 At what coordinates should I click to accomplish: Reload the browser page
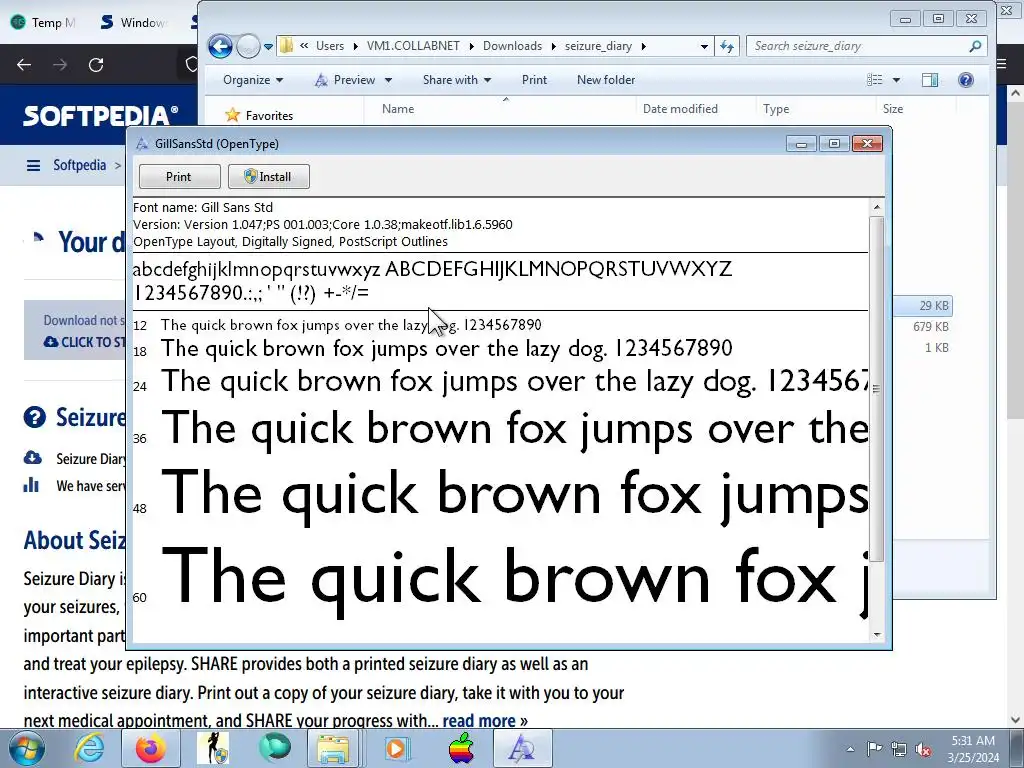coord(96,65)
